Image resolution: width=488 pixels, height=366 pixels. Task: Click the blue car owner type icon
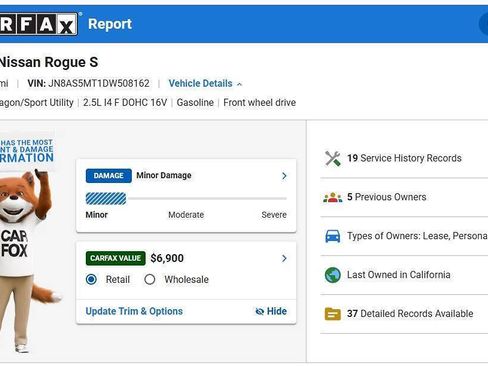(x=332, y=236)
